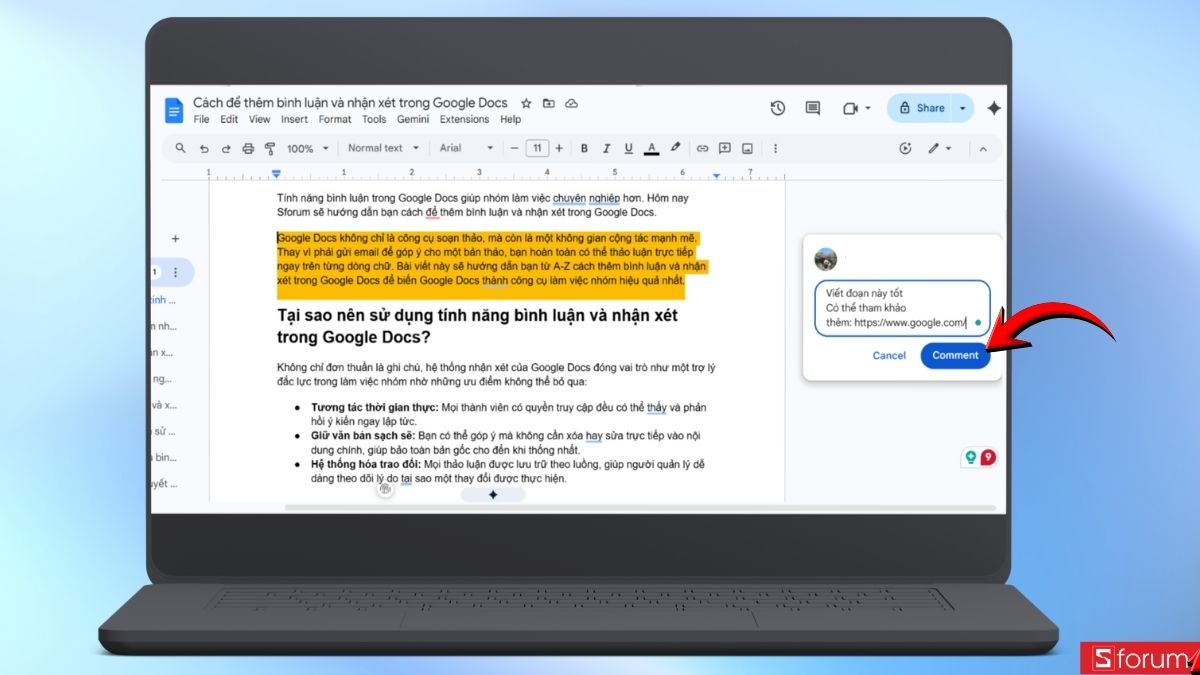Click the Share button

coord(921,108)
